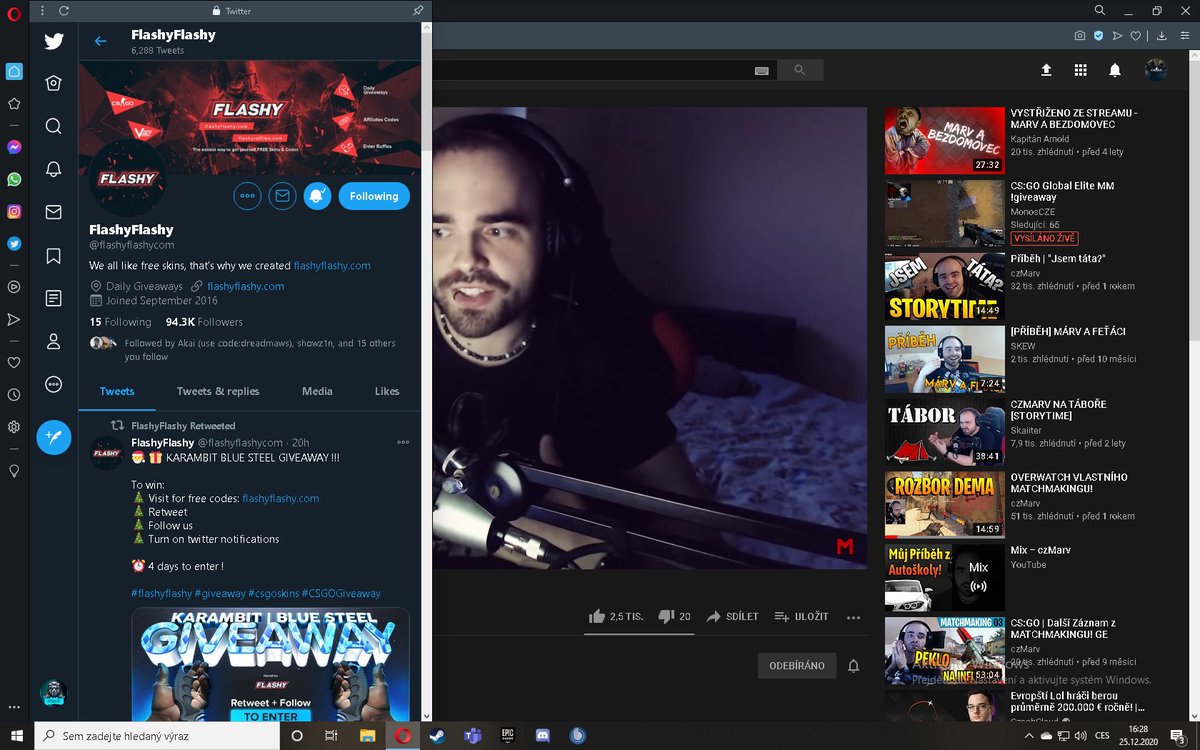Switch to the Likes tab

tap(387, 391)
